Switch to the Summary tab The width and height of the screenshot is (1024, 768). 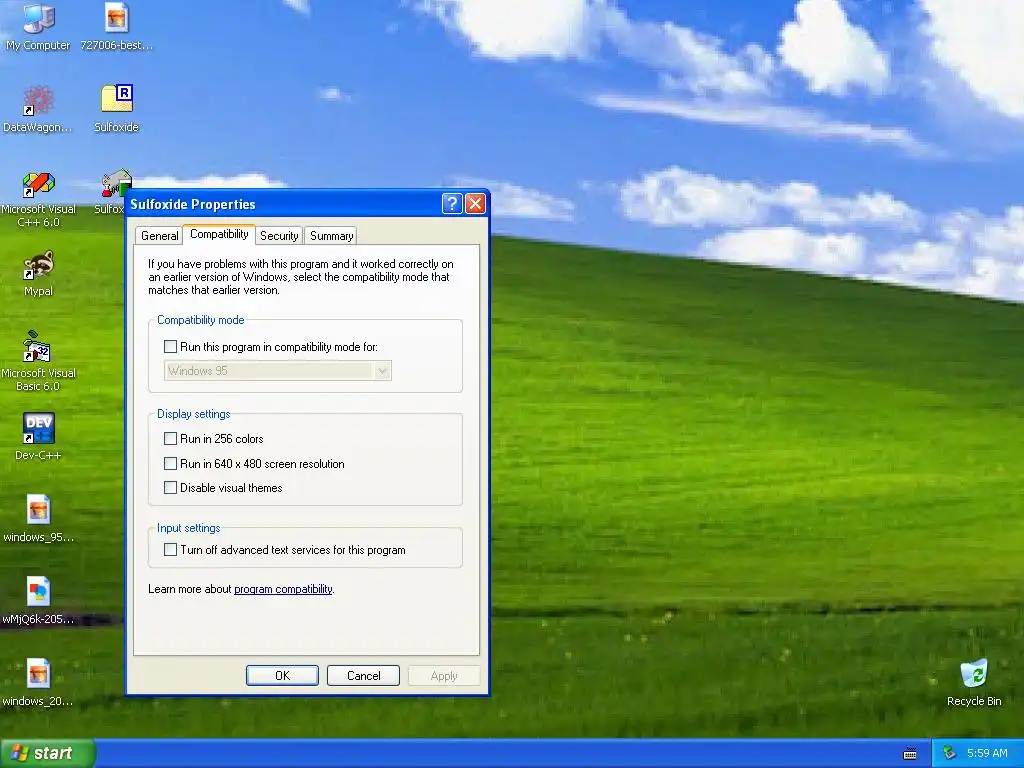[331, 236]
